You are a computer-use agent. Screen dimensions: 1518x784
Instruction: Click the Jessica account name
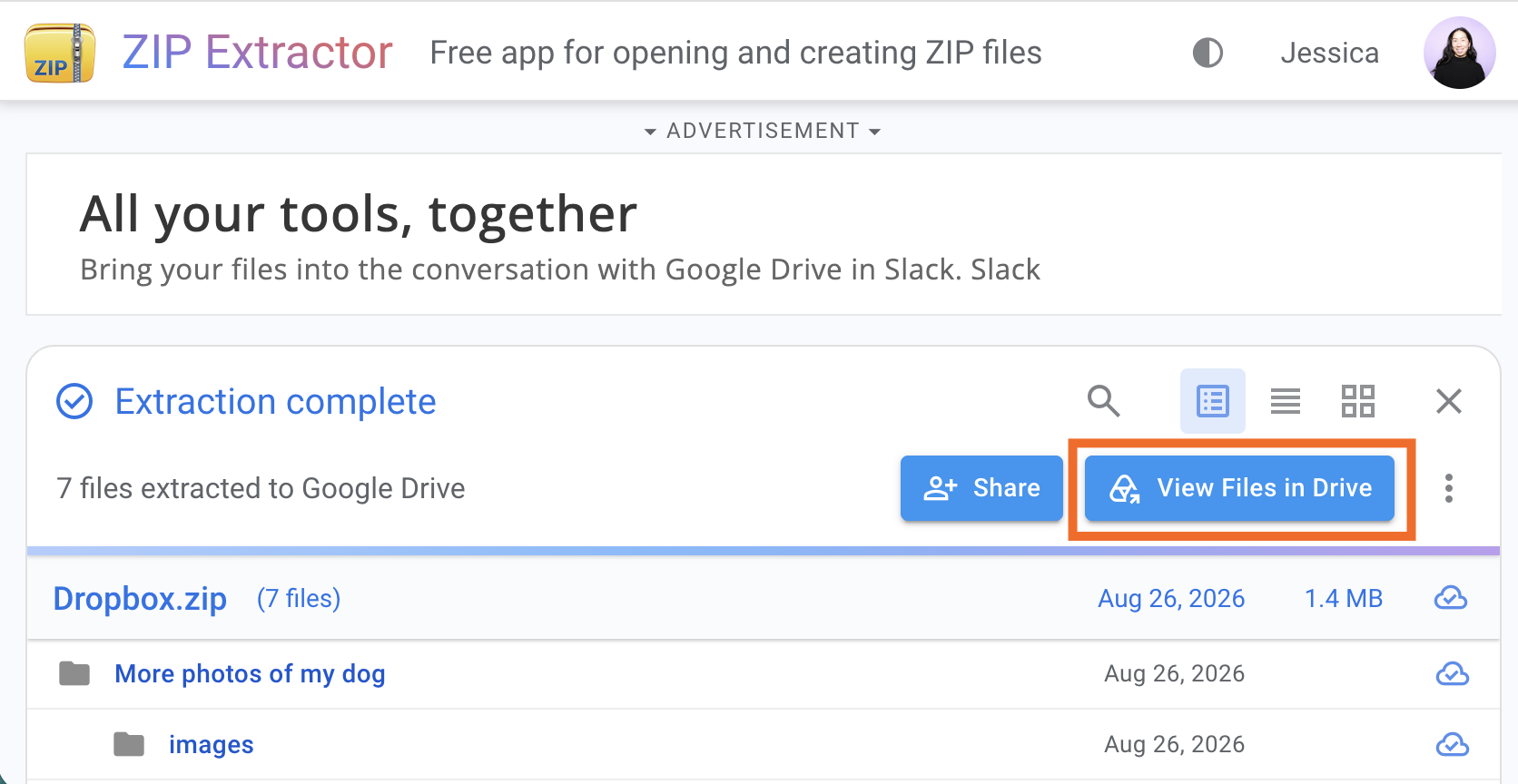click(x=1329, y=53)
